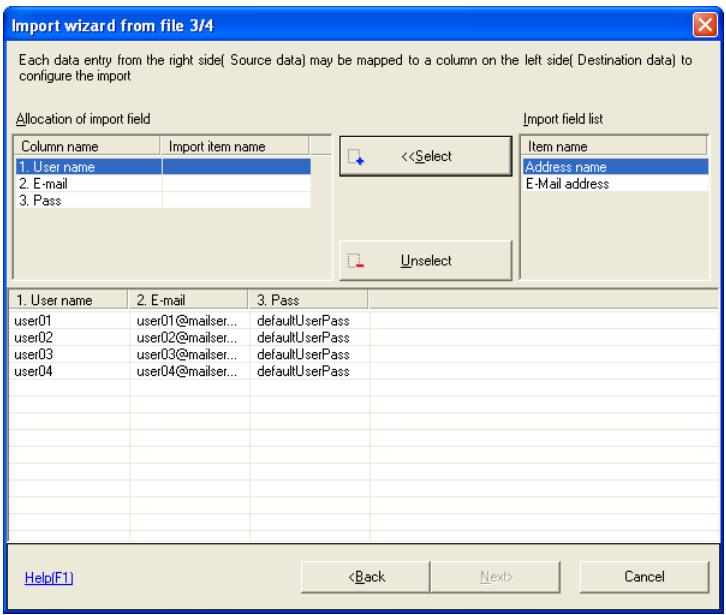Close the Import wizard window
Viewport: 726px width, 615px height.
[705, 25]
